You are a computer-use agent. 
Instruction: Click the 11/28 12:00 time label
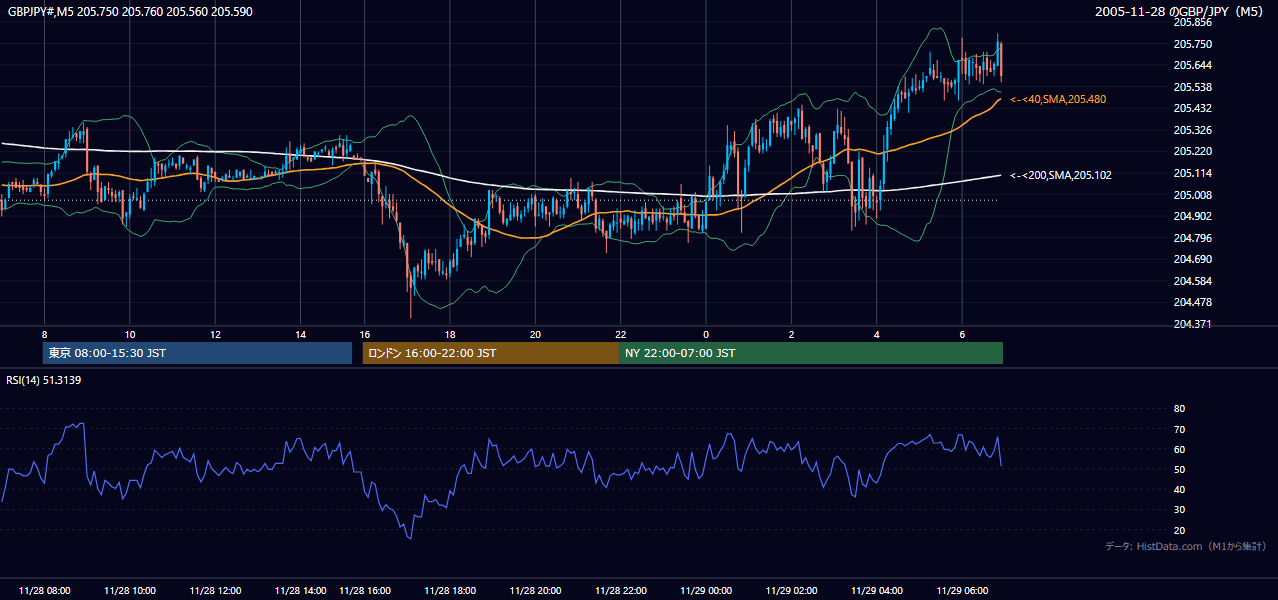[215, 590]
